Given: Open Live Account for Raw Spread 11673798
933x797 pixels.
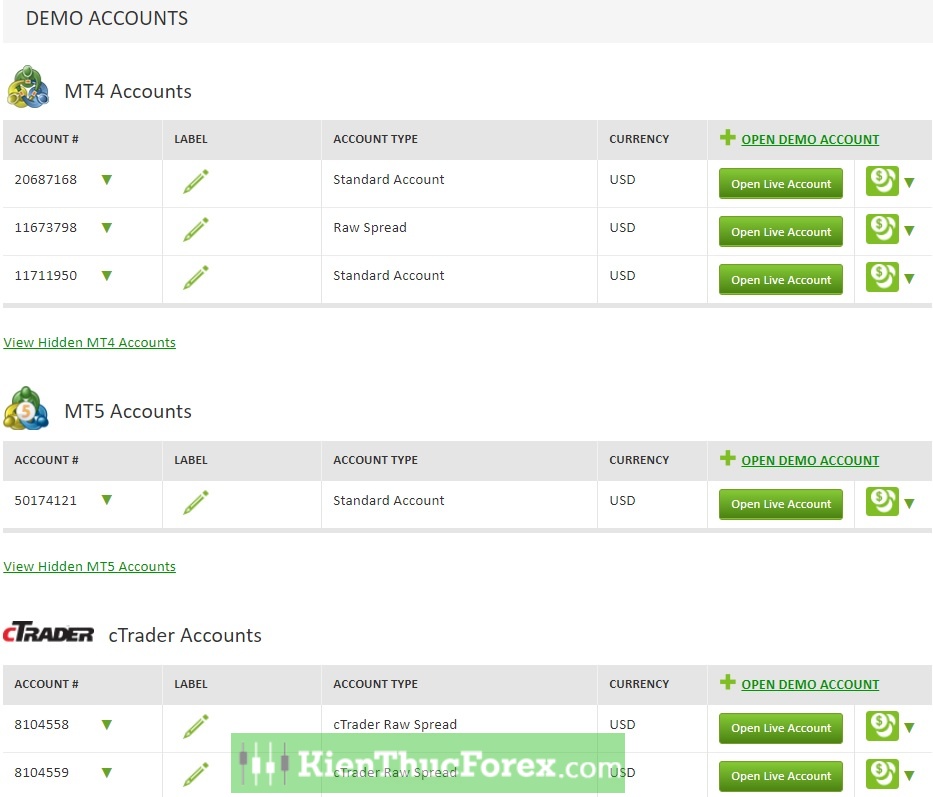Looking at the screenshot, I should (781, 232).
